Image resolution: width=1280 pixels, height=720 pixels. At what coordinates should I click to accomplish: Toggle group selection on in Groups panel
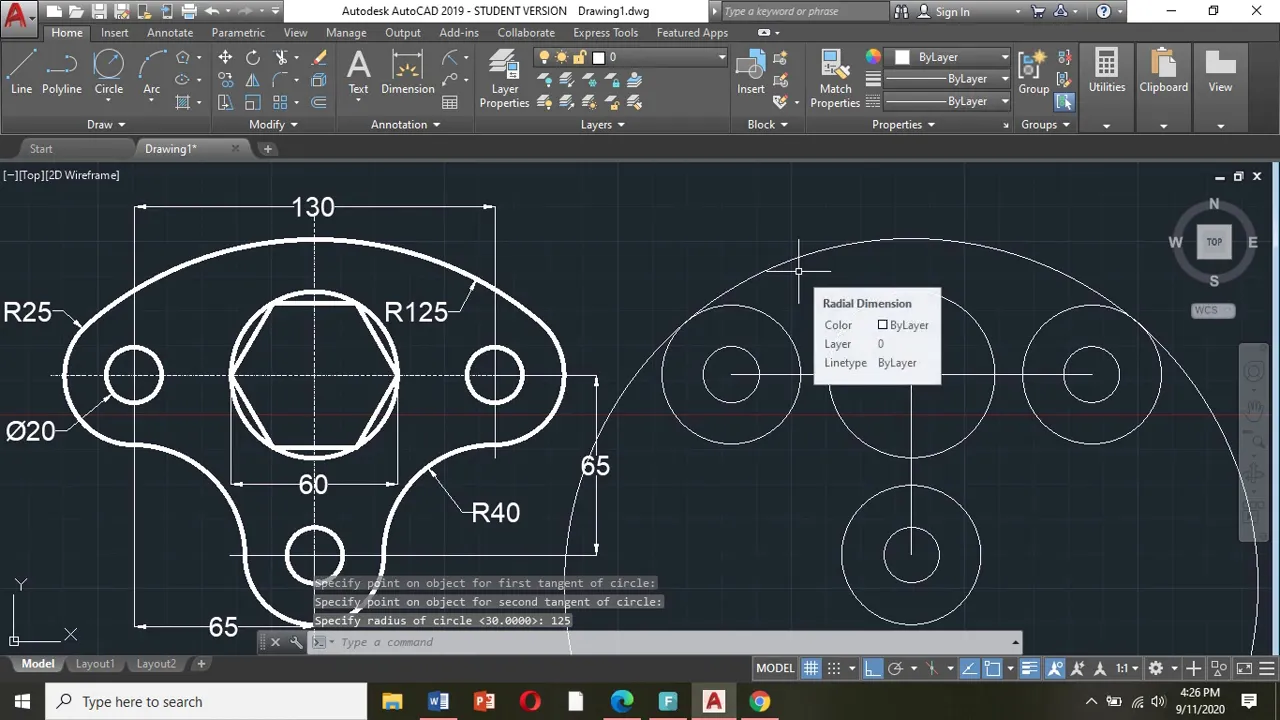[x=1064, y=102]
